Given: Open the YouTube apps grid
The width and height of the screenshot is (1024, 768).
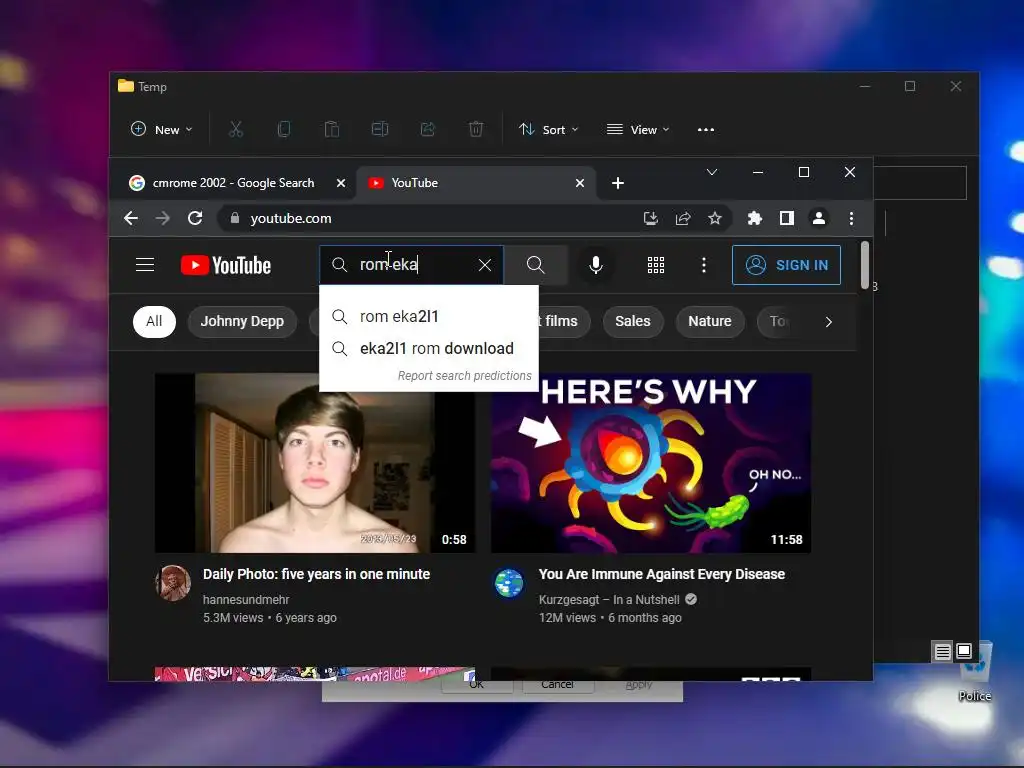Looking at the screenshot, I should (656, 264).
